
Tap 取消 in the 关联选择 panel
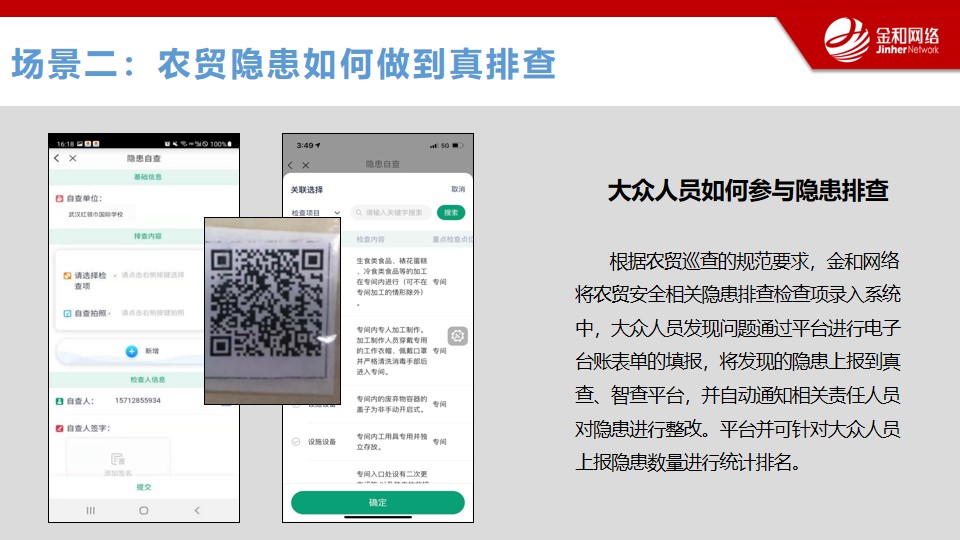[x=458, y=189]
